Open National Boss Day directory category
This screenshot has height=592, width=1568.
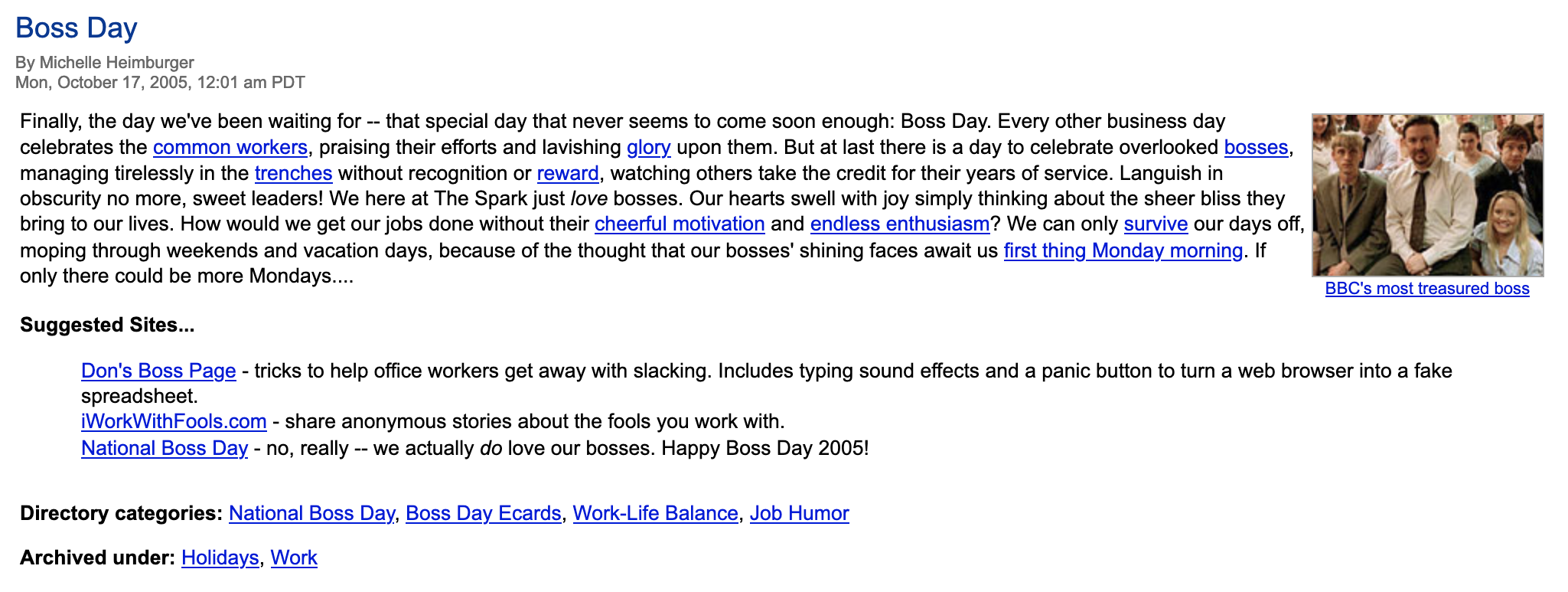(311, 513)
